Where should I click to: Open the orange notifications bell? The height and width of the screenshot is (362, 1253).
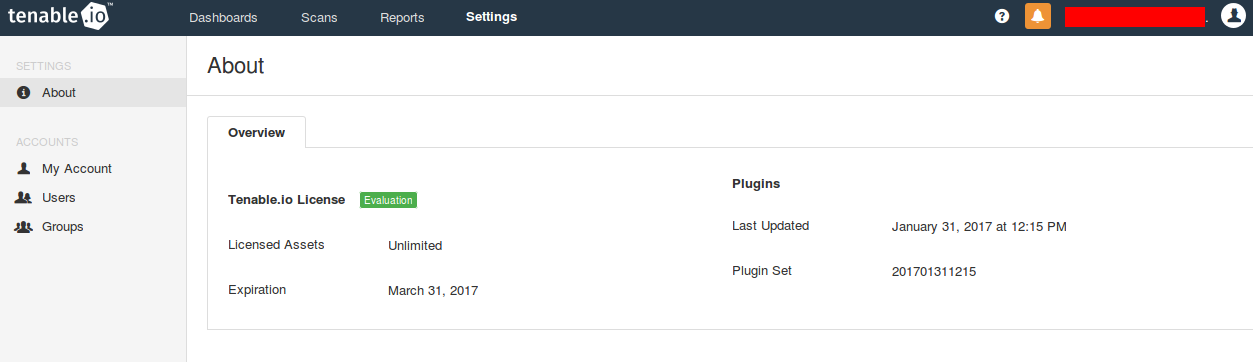(x=1038, y=17)
